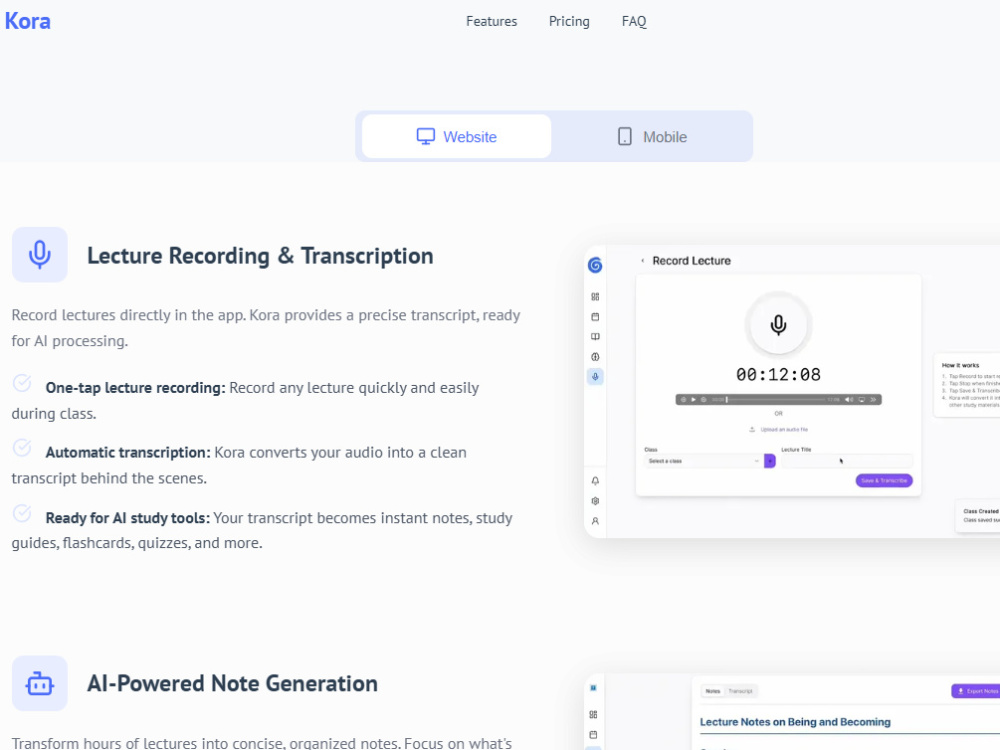This screenshot has width=1000, height=750.
Task: Click Lecture Notes on Being and Becoming title
Action: pos(795,722)
